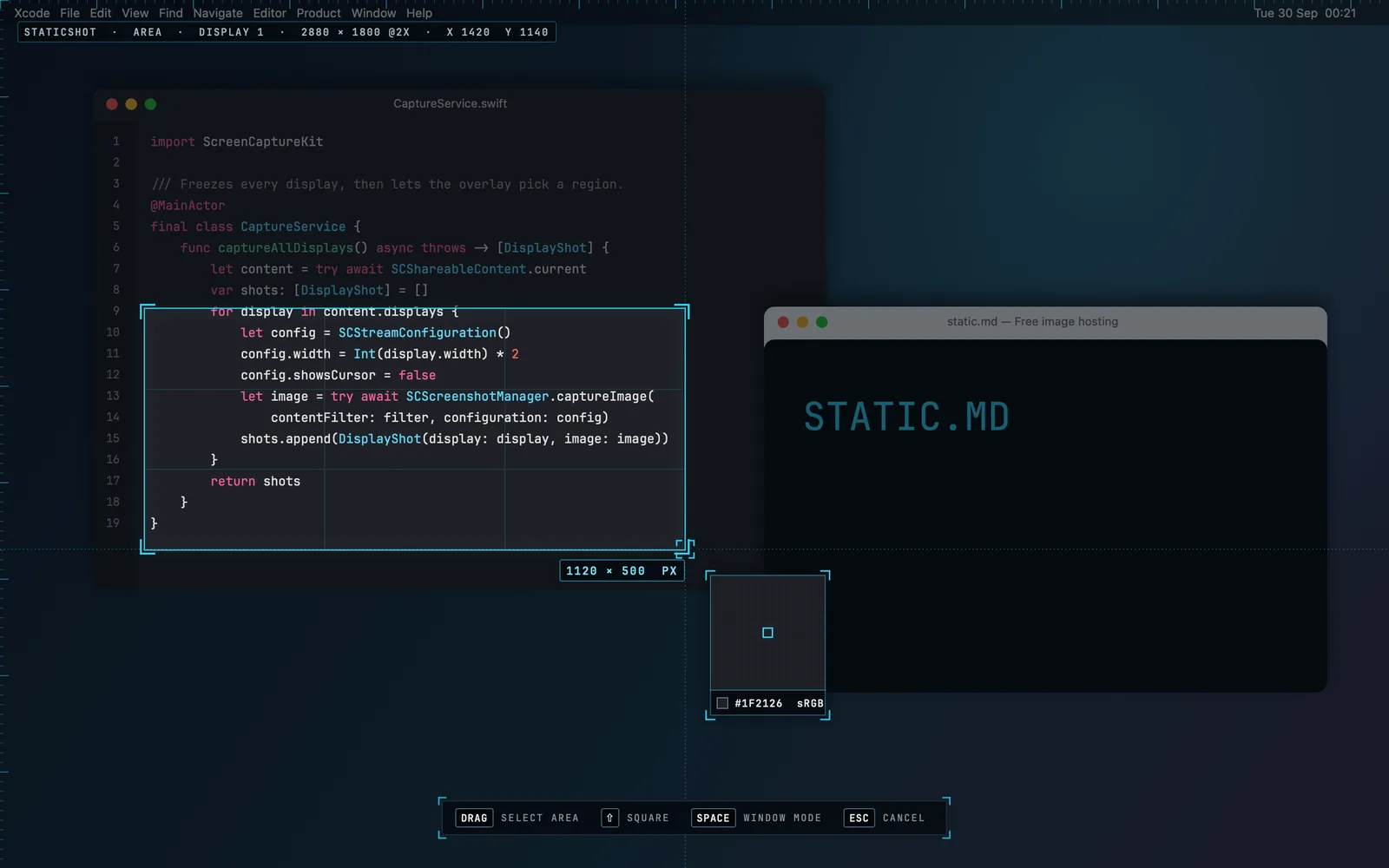Click the SPACE key hint
The width and height of the screenshot is (1389, 868).
713,818
